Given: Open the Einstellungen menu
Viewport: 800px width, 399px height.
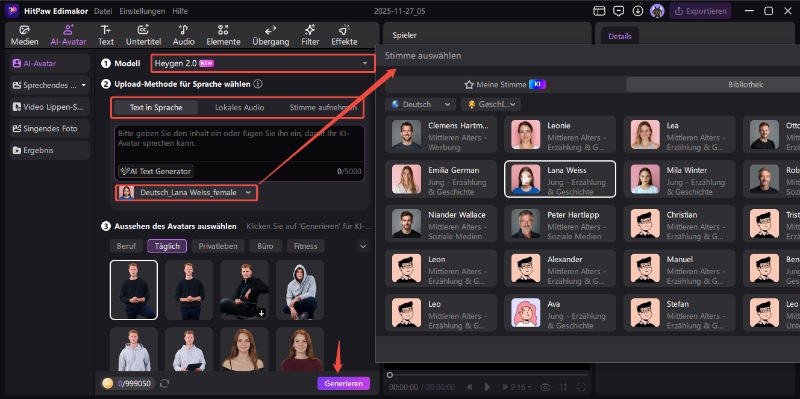Looking at the screenshot, I should (142, 11).
